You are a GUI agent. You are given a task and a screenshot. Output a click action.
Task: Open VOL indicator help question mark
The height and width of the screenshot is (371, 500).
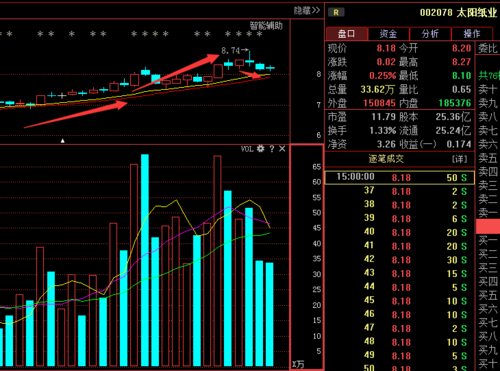point(272,149)
